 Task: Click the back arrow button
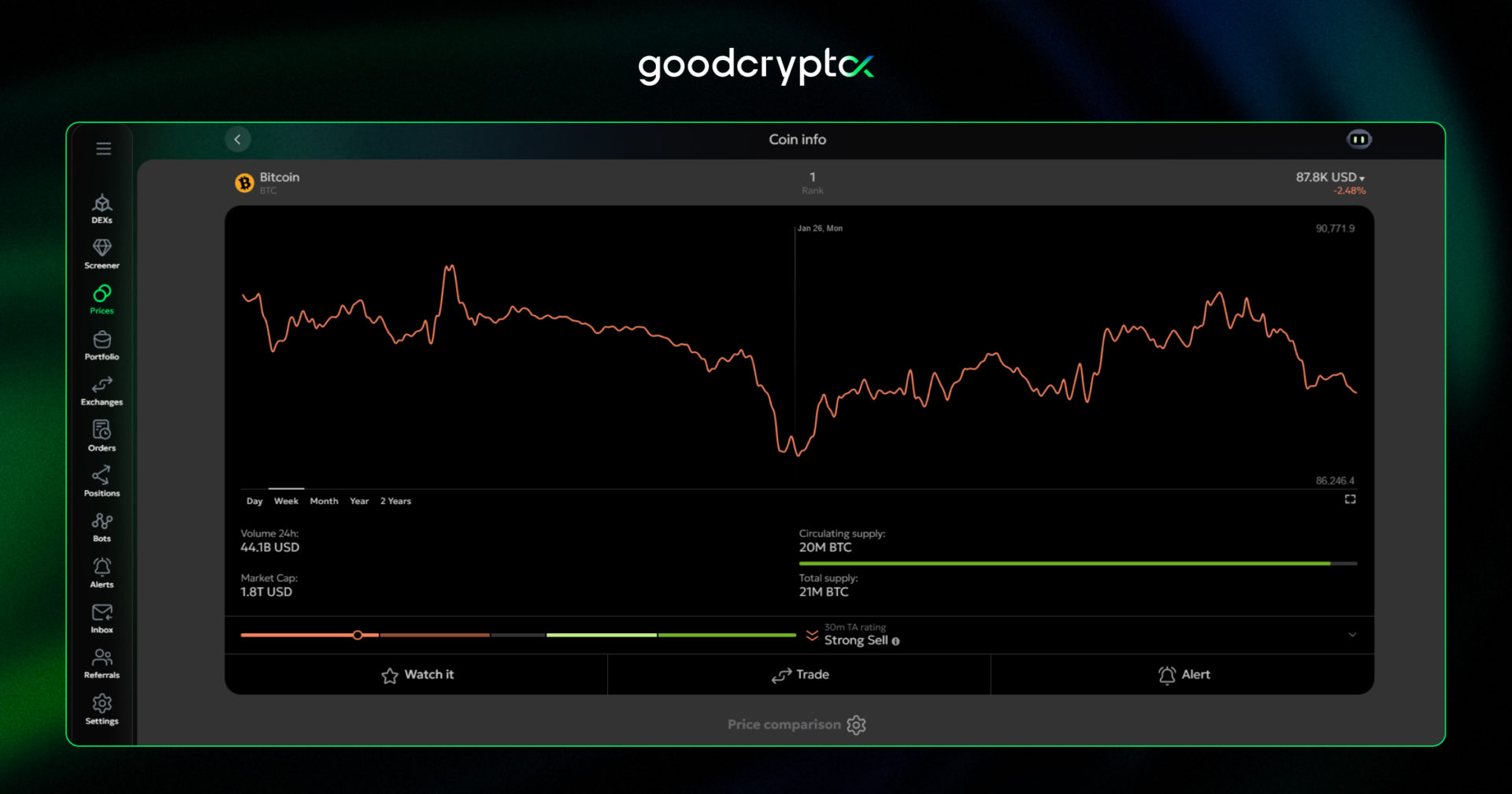tap(238, 139)
